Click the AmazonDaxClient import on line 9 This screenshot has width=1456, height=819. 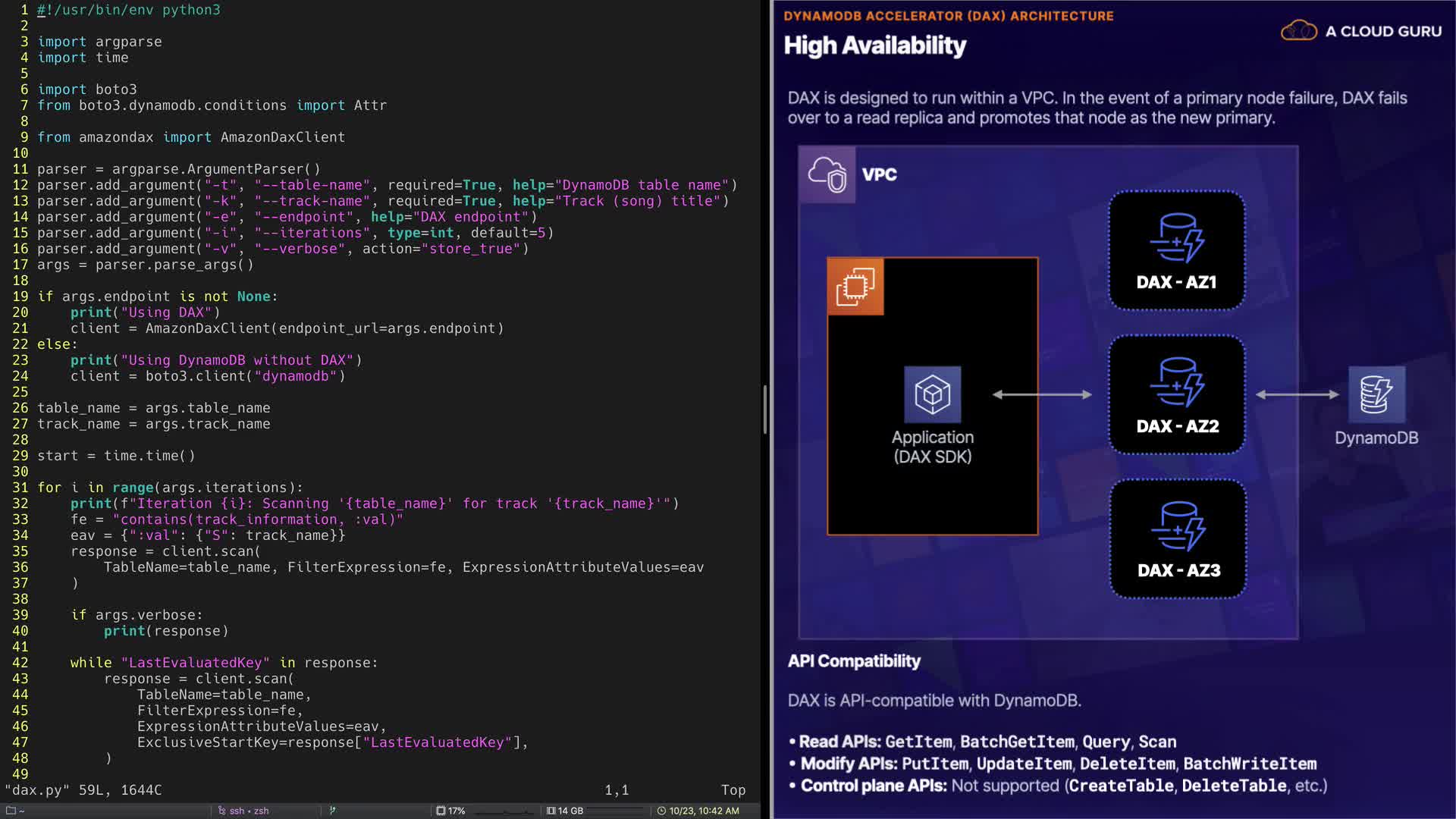(x=282, y=137)
